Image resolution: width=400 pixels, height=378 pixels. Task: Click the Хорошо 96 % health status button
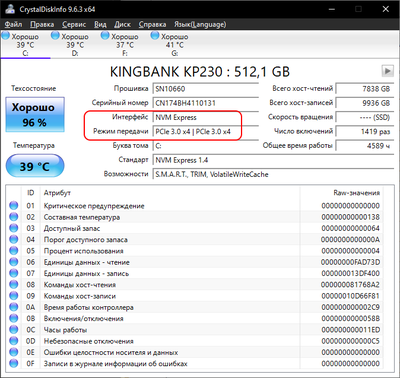[x=35, y=115]
